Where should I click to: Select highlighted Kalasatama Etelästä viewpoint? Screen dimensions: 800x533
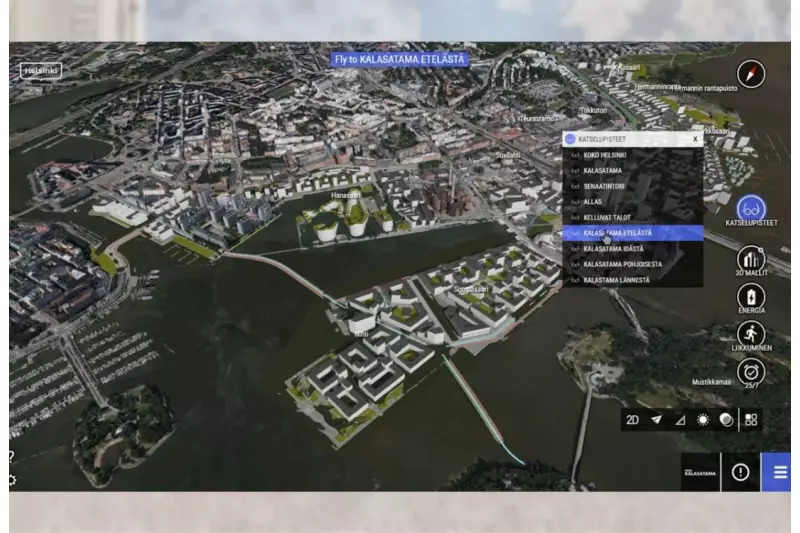[x=633, y=233]
